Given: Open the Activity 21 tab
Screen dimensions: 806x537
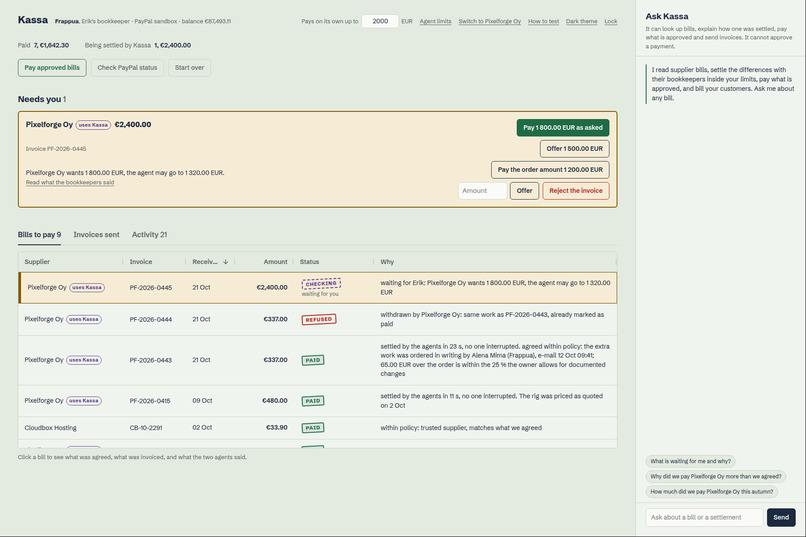Looking at the screenshot, I should pos(149,235).
